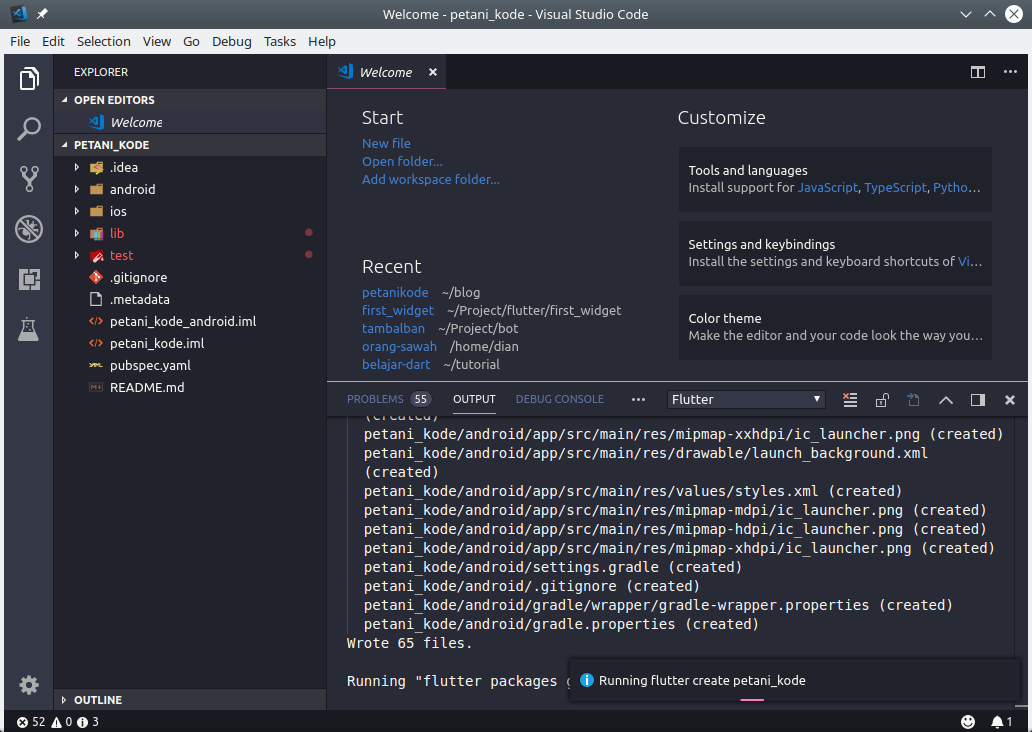Open the Source Control view
The height and width of the screenshot is (732, 1032).
[x=28, y=178]
